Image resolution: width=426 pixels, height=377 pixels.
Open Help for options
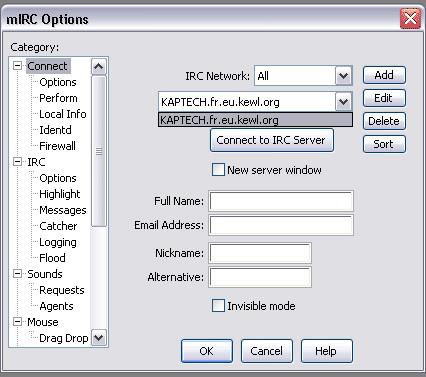click(327, 351)
